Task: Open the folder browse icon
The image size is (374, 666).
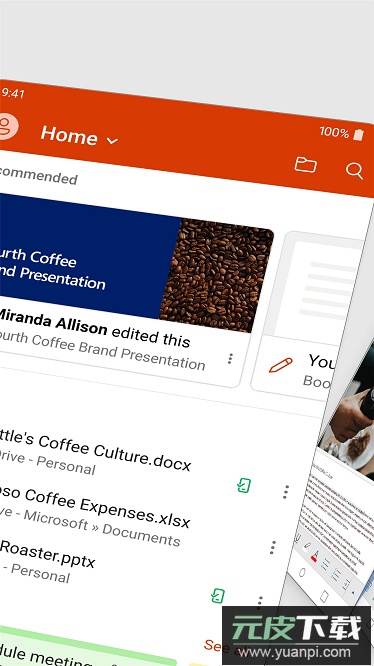Action: click(306, 164)
